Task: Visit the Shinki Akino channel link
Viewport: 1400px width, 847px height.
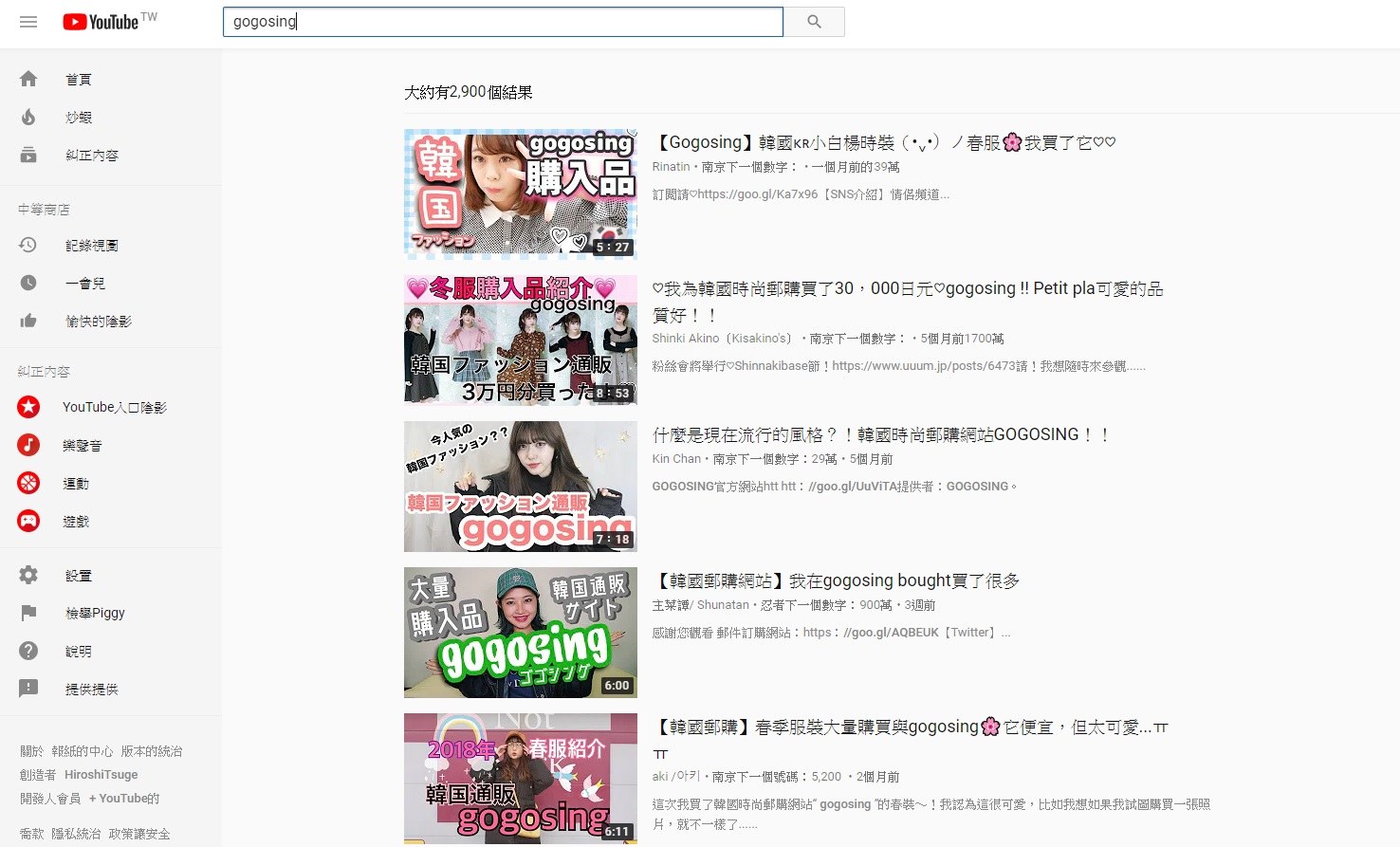Action: click(722, 339)
